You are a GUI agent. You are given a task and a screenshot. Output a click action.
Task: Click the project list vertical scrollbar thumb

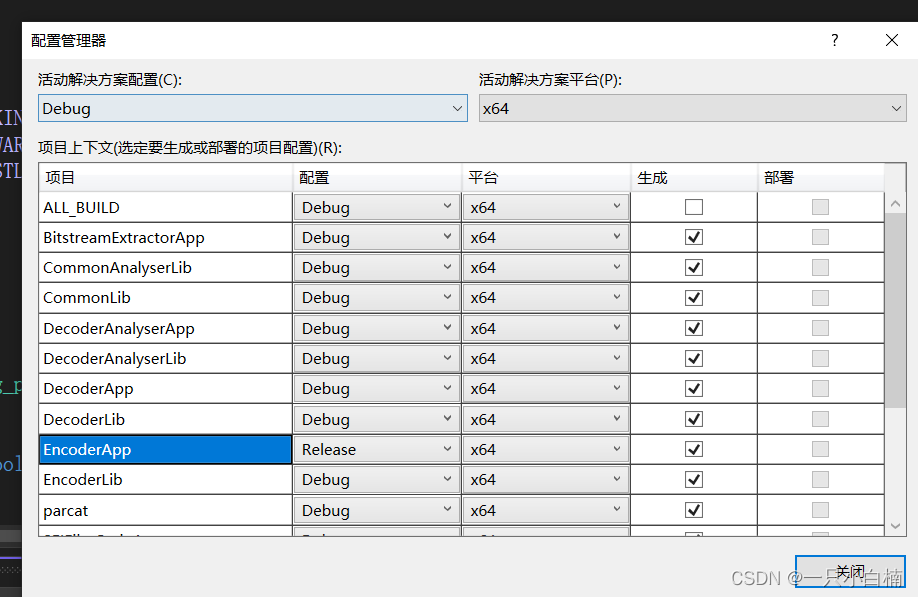coord(895,310)
